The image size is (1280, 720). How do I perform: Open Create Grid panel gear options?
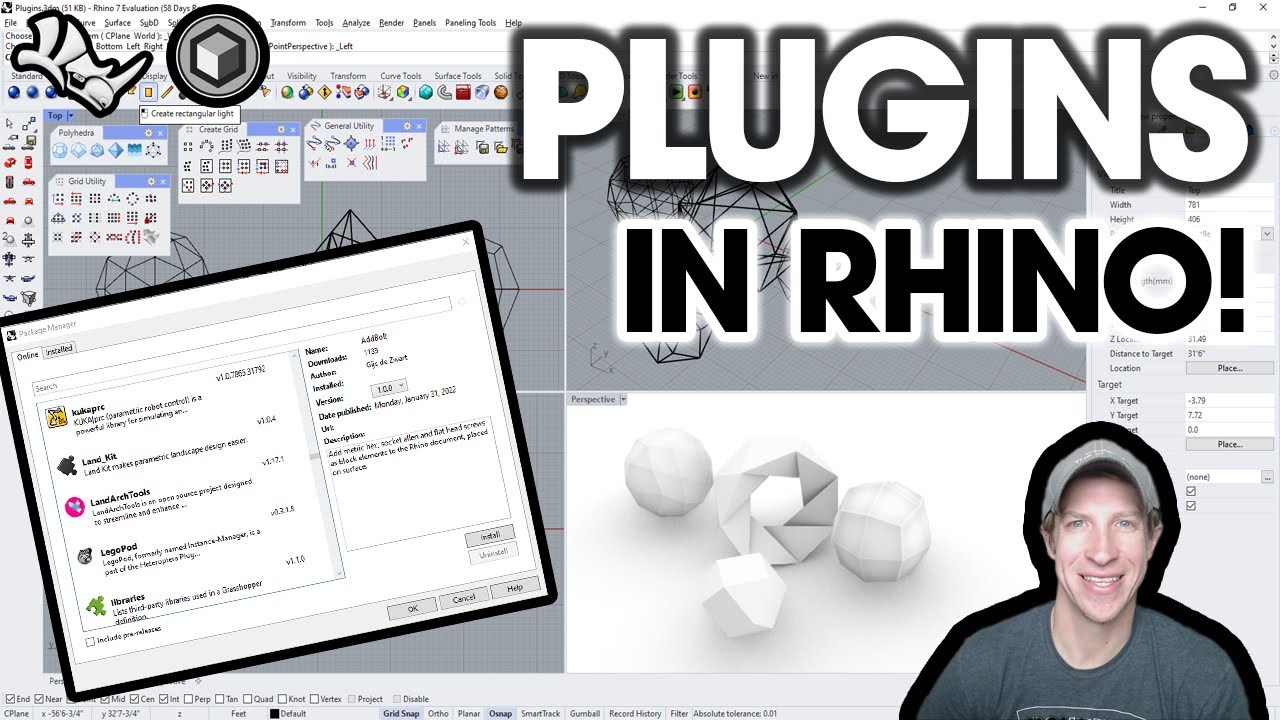pos(282,129)
